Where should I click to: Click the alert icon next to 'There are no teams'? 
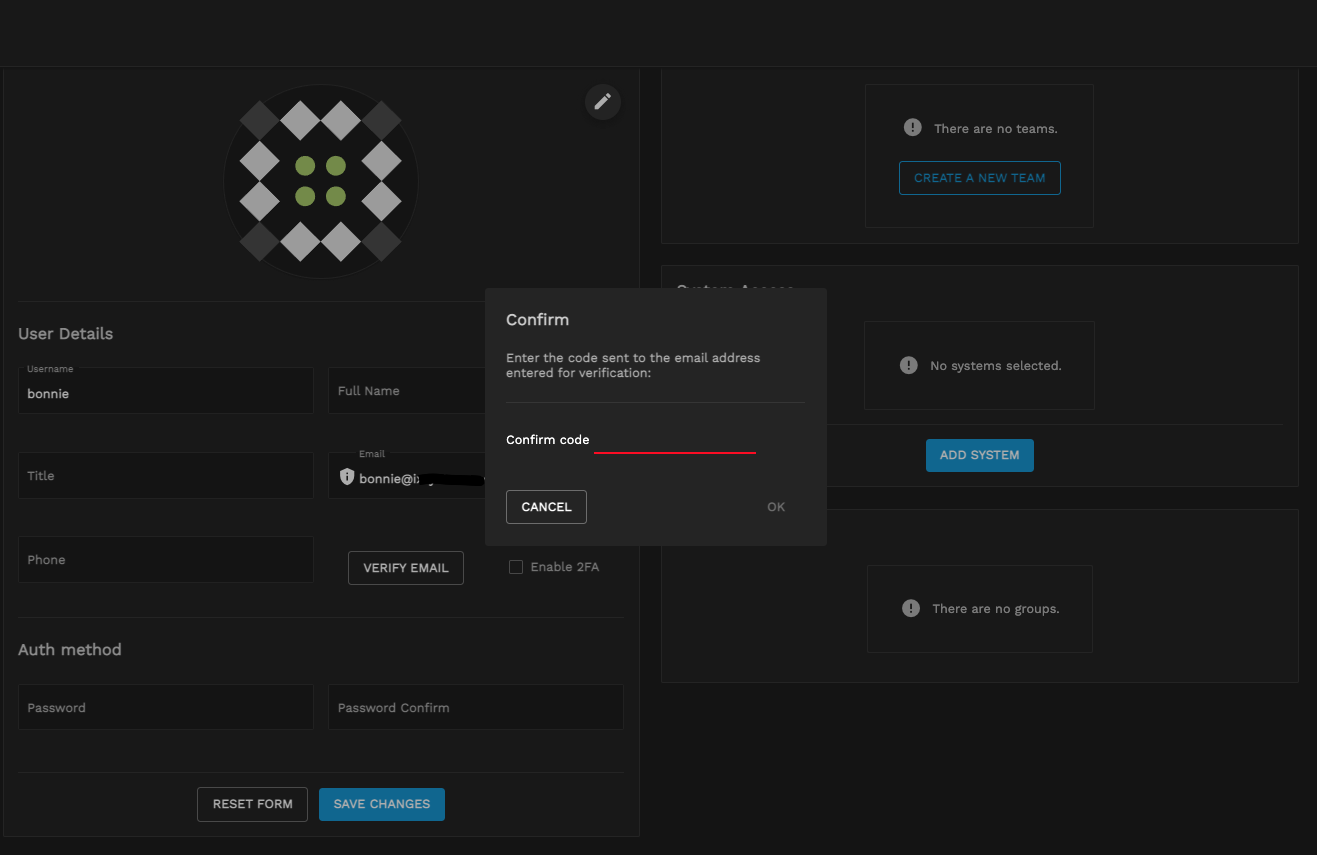(x=912, y=128)
